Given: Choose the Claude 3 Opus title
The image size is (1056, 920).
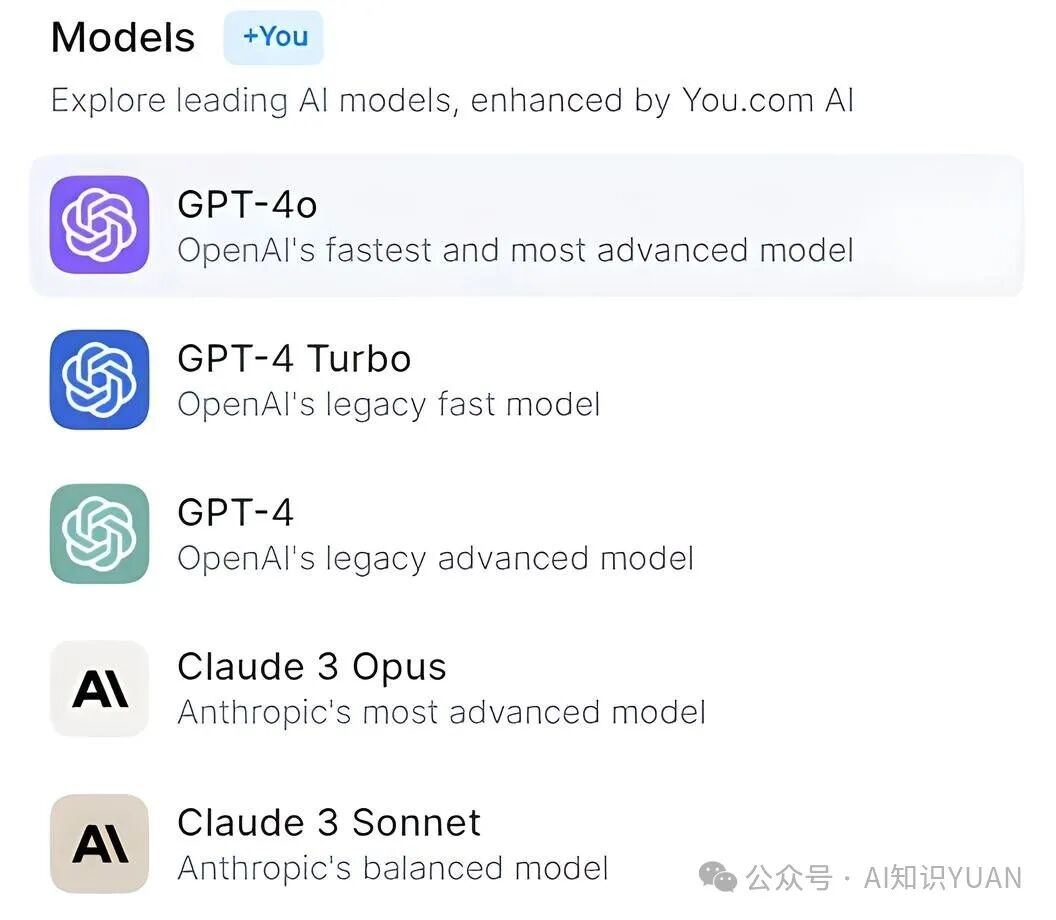Looking at the screenshot, I should 311,666.
